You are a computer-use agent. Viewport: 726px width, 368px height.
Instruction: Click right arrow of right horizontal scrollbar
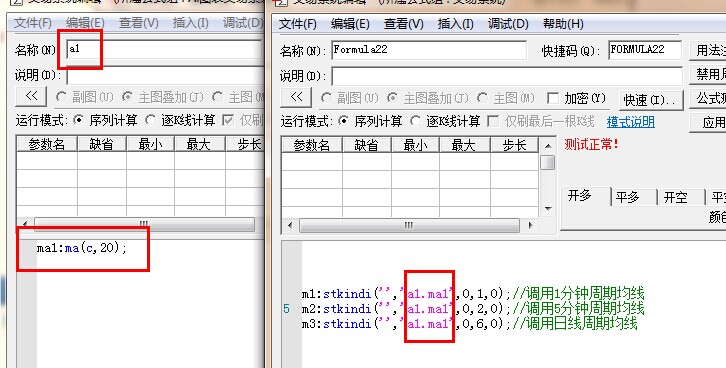[x=531, y=225]
